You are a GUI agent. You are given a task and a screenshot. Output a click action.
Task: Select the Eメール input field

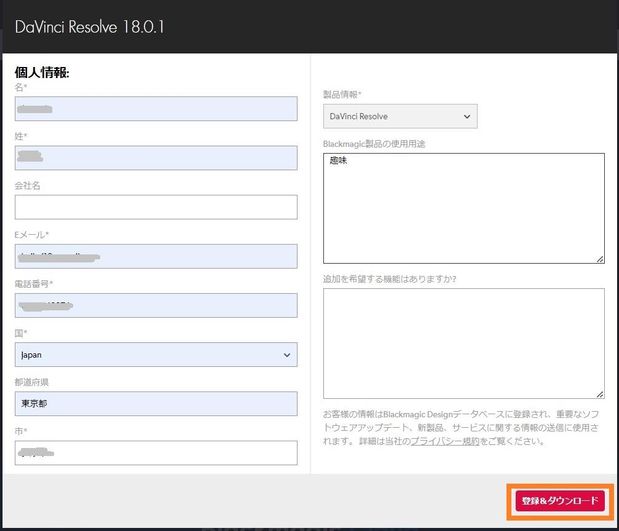click(x=156, y=256)
